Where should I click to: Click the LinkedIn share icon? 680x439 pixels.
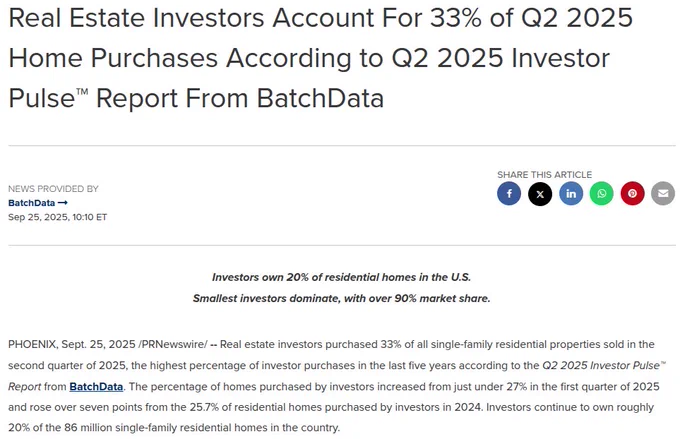tap(571, 193)
